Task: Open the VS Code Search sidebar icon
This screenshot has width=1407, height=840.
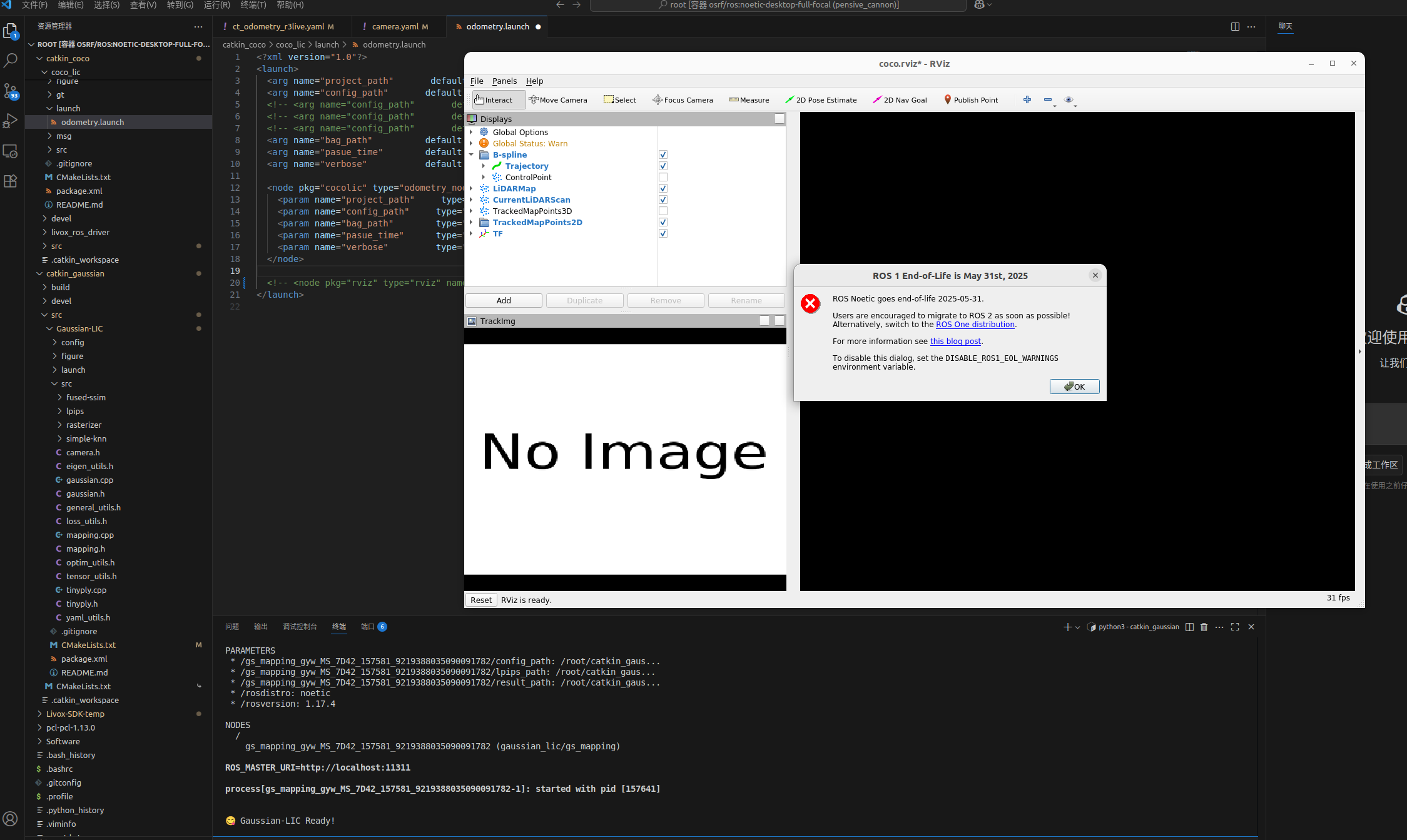Action: coord(11,61)
